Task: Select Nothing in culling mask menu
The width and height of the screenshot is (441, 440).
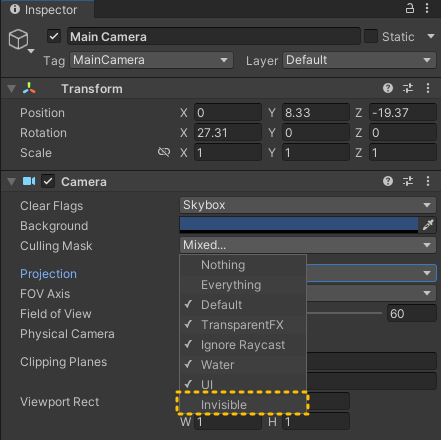Action: tap(243, 265)
